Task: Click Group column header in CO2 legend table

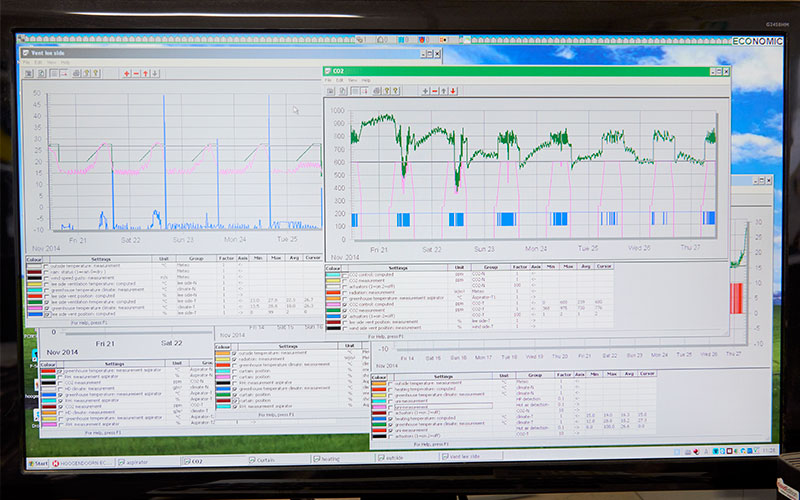Action: (491, 267)
